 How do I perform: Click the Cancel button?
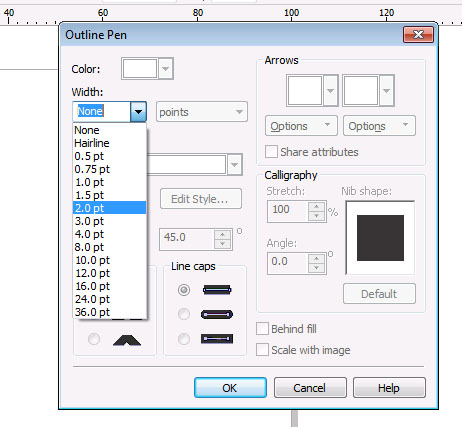coord(310,388)
